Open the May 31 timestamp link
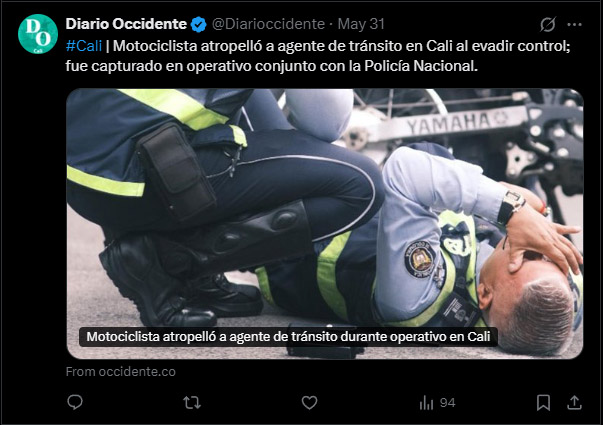Screen dimensions: 603x425 pos(361,24)
